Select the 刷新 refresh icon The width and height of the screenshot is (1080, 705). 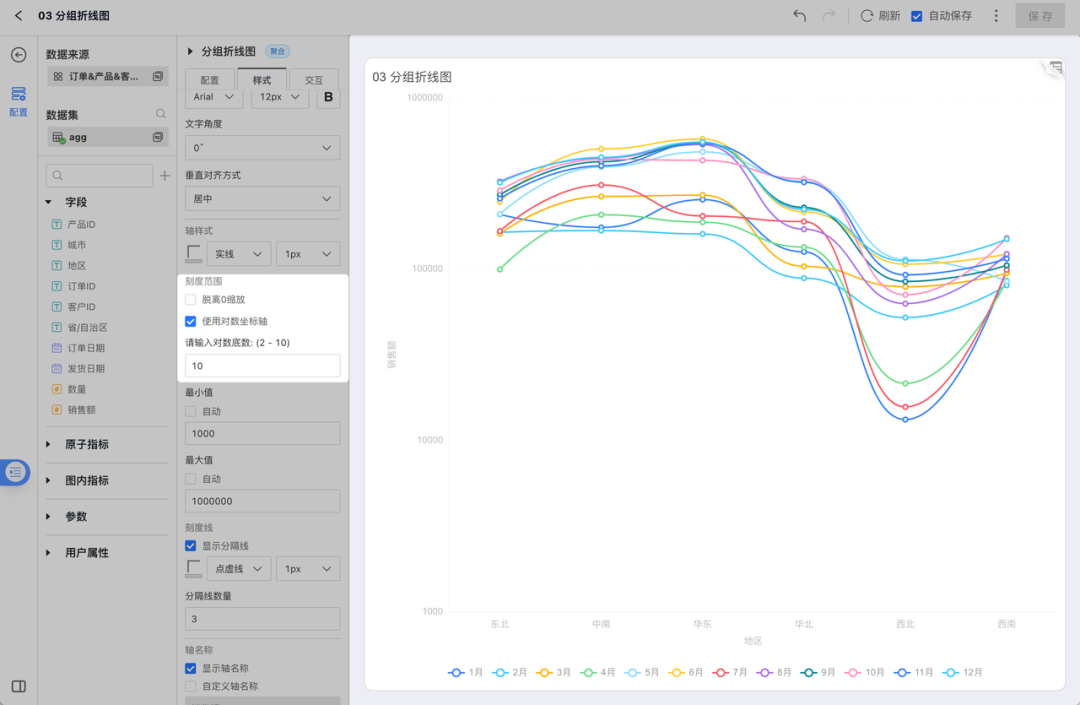coord(866,15)
